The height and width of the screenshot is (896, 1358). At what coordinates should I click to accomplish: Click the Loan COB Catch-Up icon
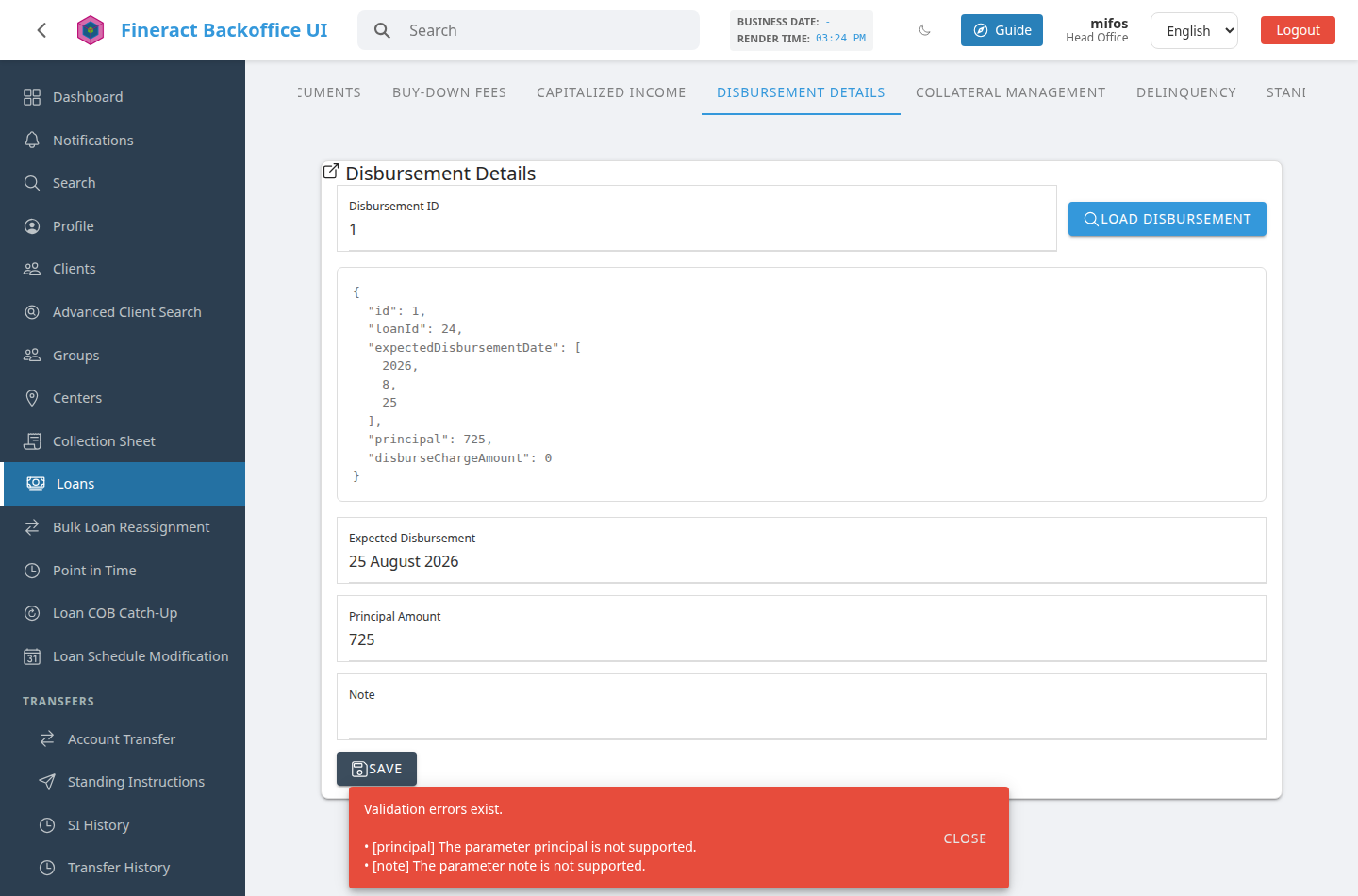coord(32,613)
